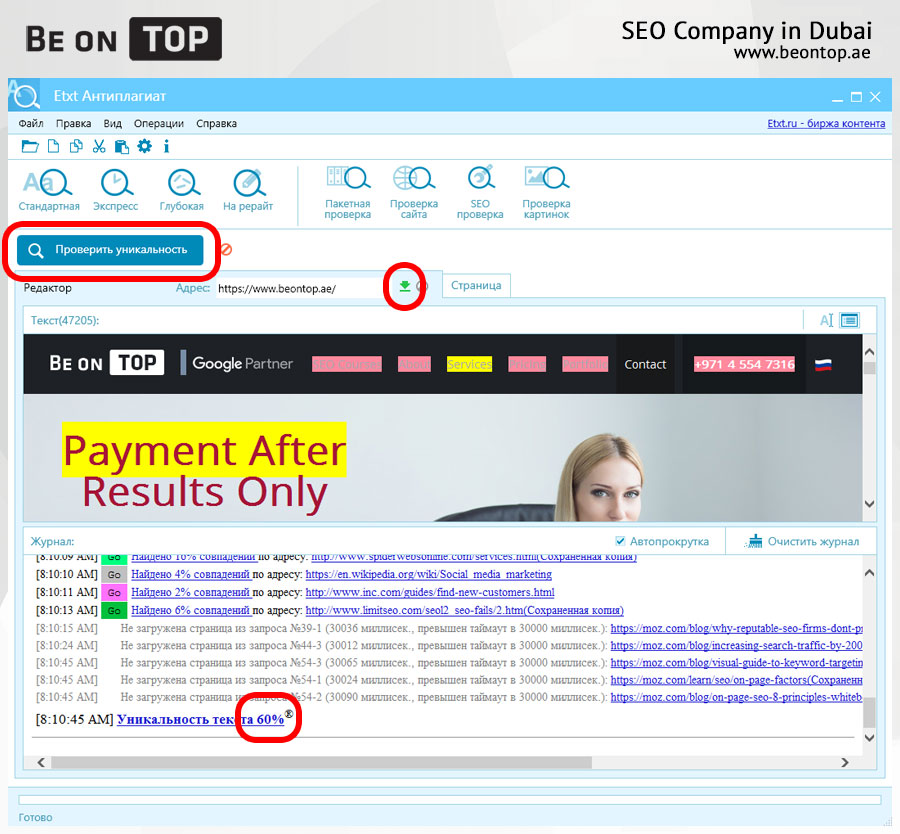Select the Экспресс check mode
Viewport: 900px width, 834px height.
coord(116,190)
